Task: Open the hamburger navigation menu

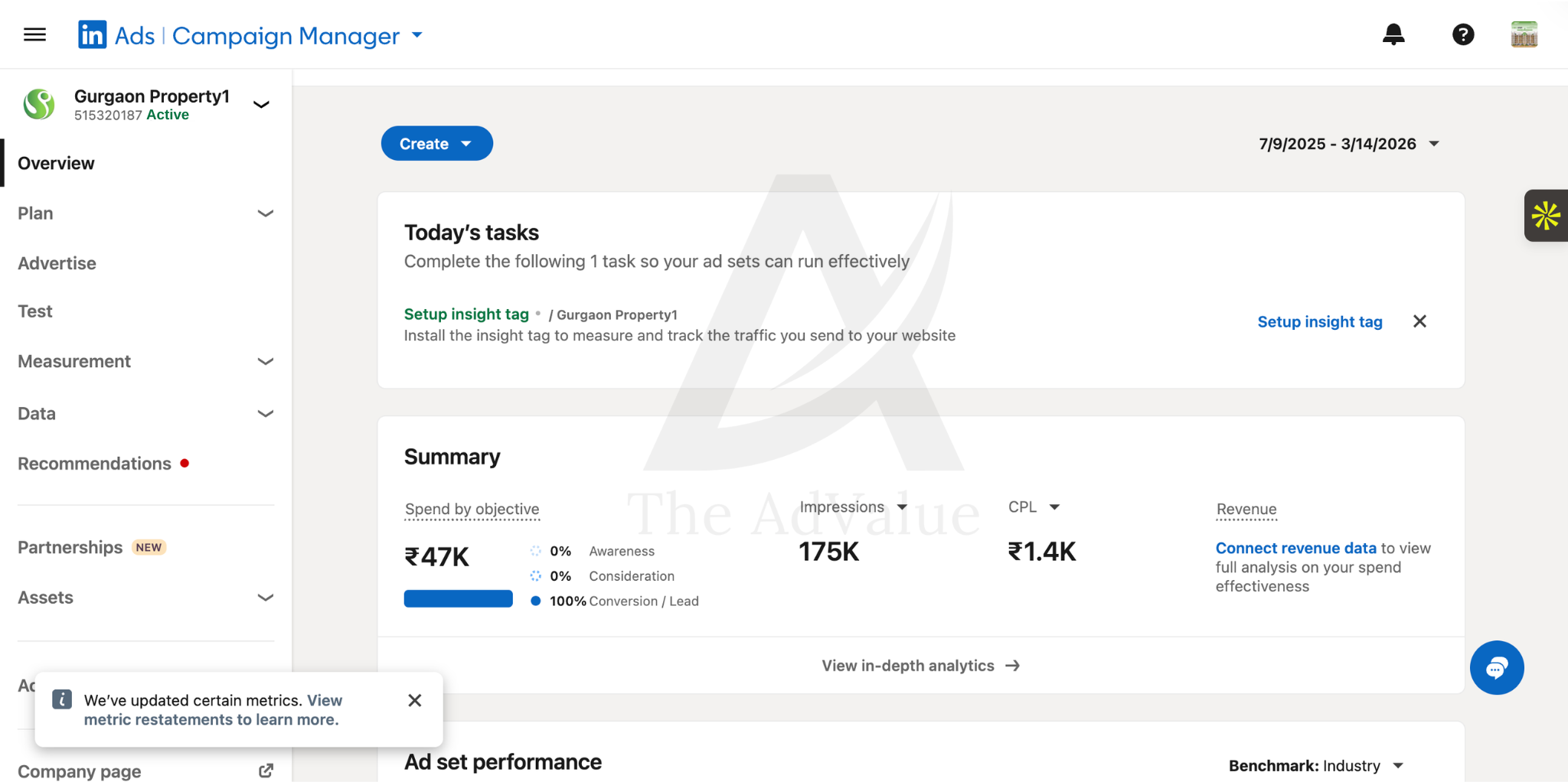Action: 34,34
